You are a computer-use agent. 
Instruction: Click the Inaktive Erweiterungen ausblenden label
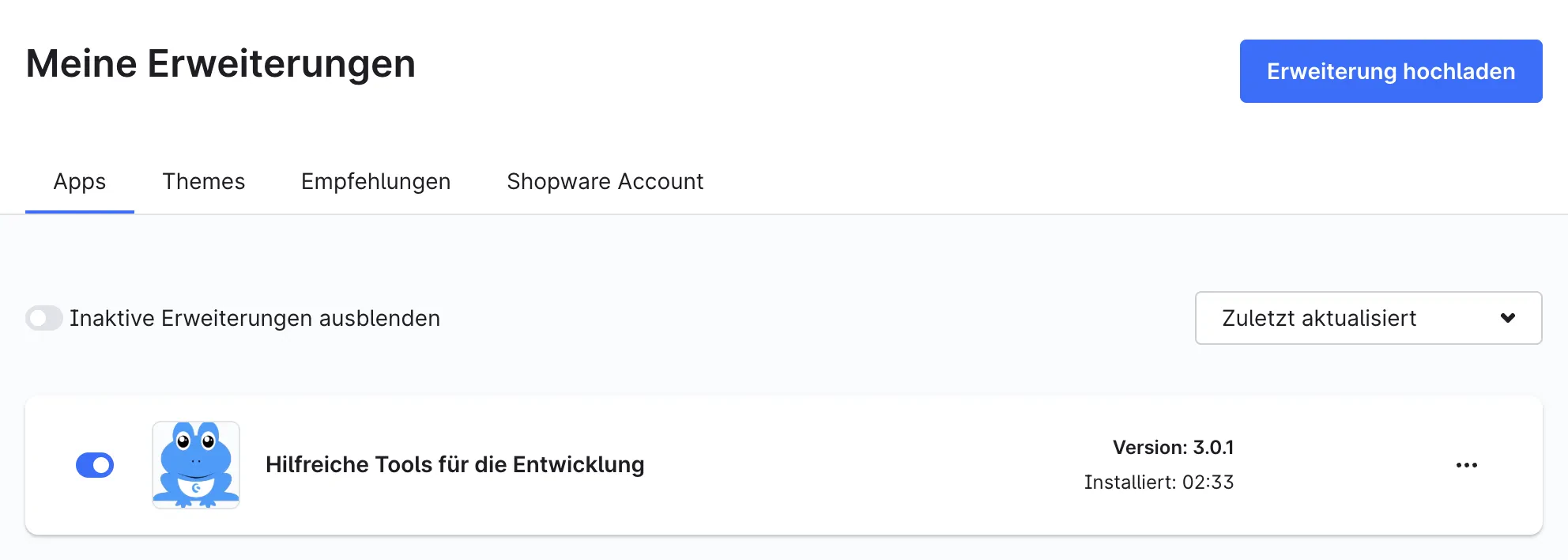(x=254, y=318)
